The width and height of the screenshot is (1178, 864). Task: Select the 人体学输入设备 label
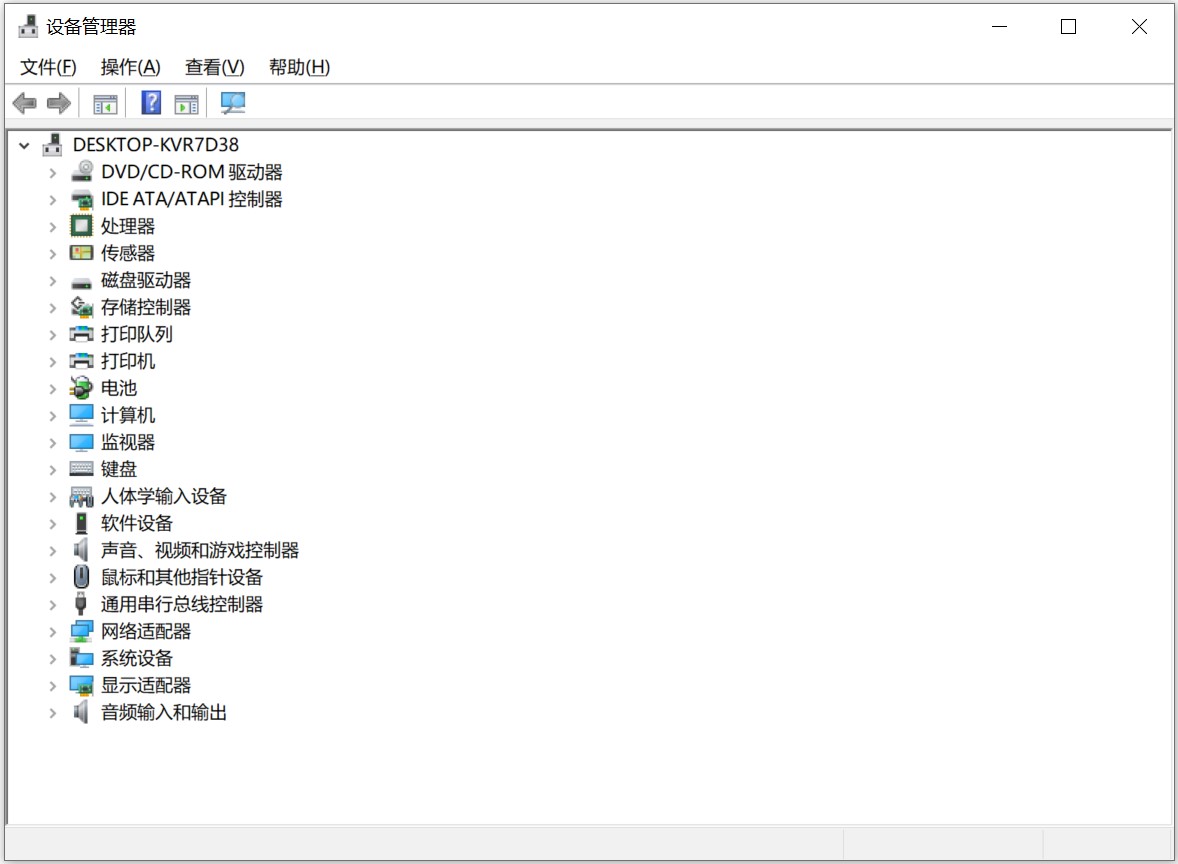tap(164, 497)
